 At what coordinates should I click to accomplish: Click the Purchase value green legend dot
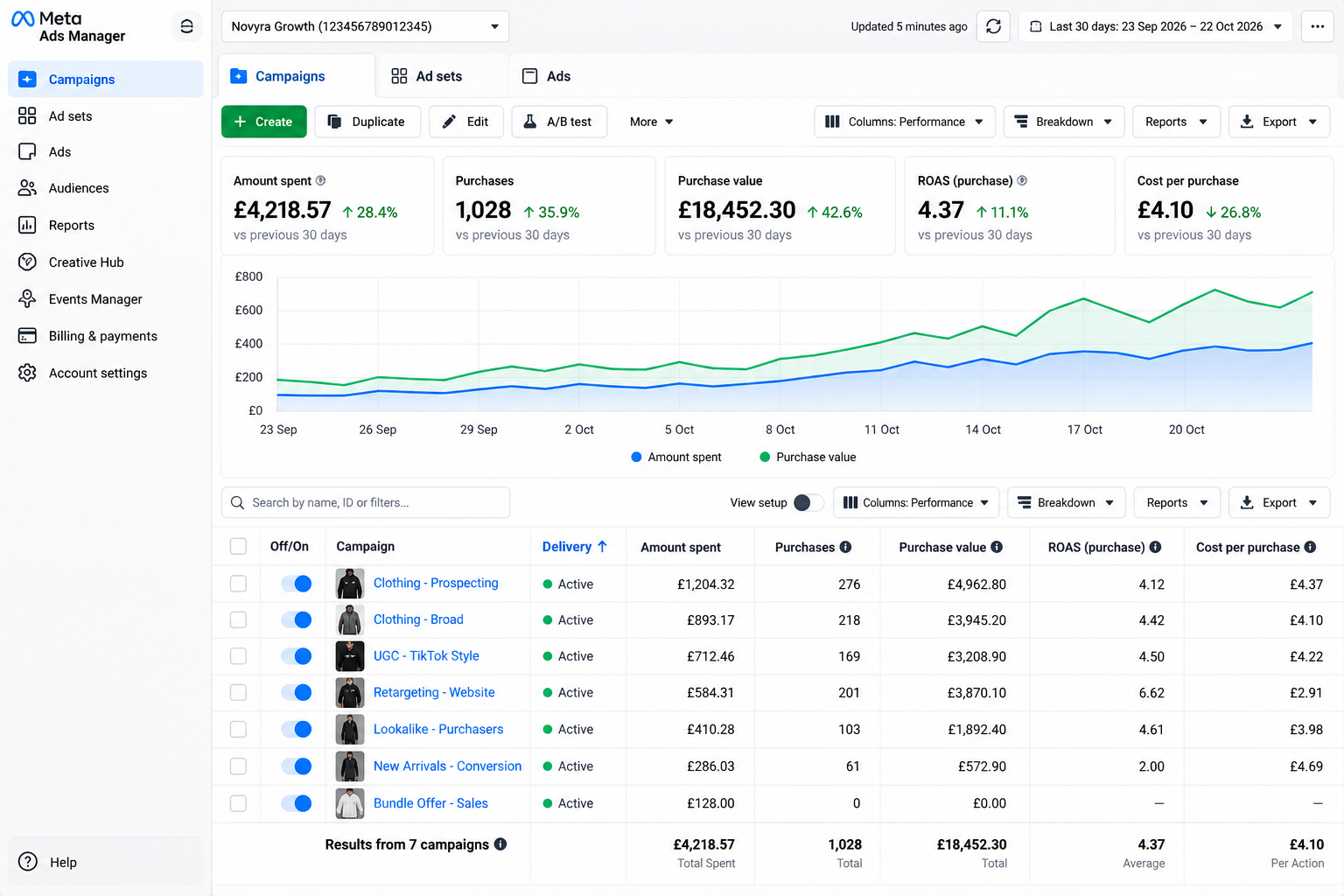coord(765,457)
